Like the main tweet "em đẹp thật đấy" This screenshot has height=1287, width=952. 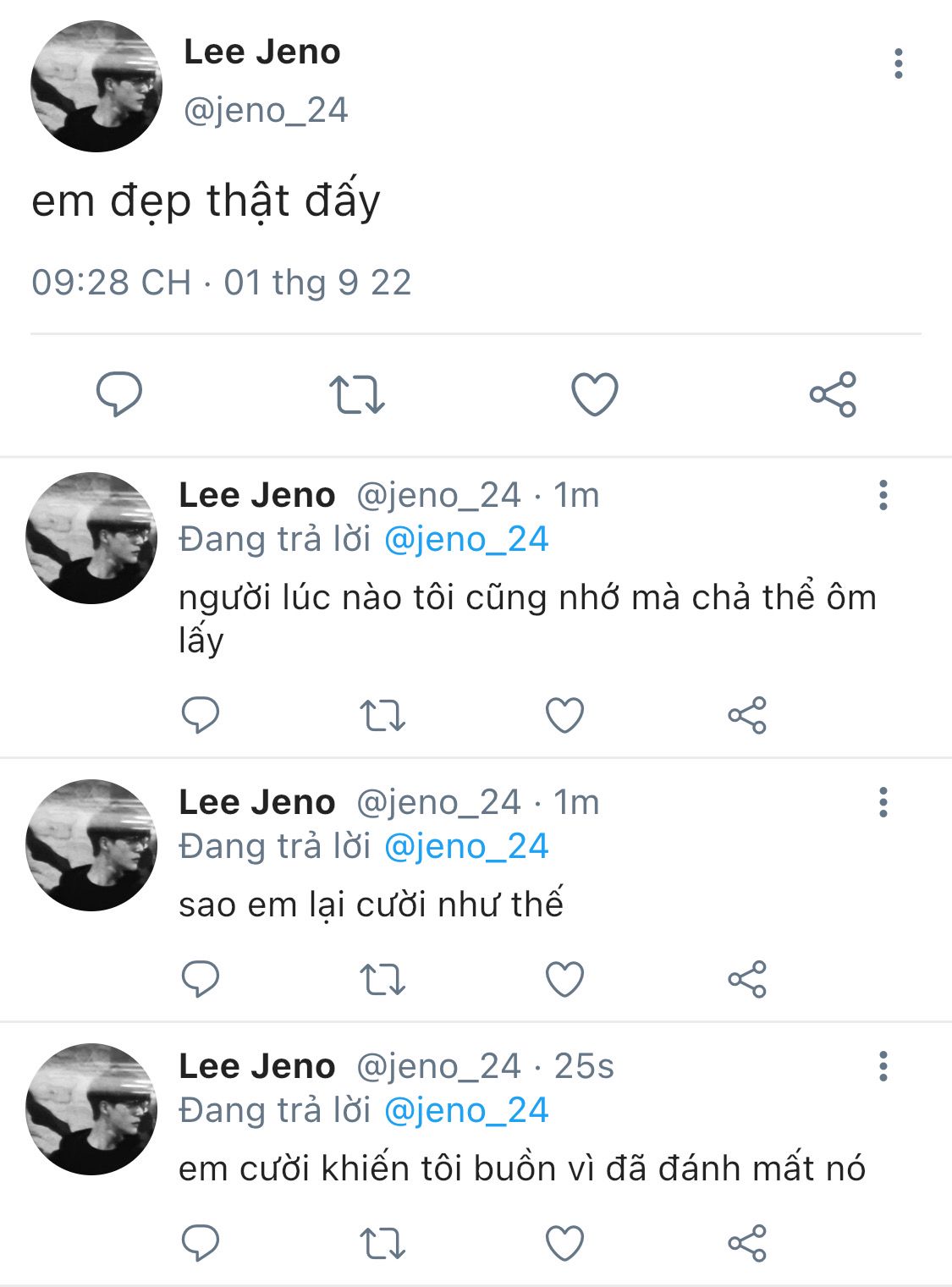point(595,394)
